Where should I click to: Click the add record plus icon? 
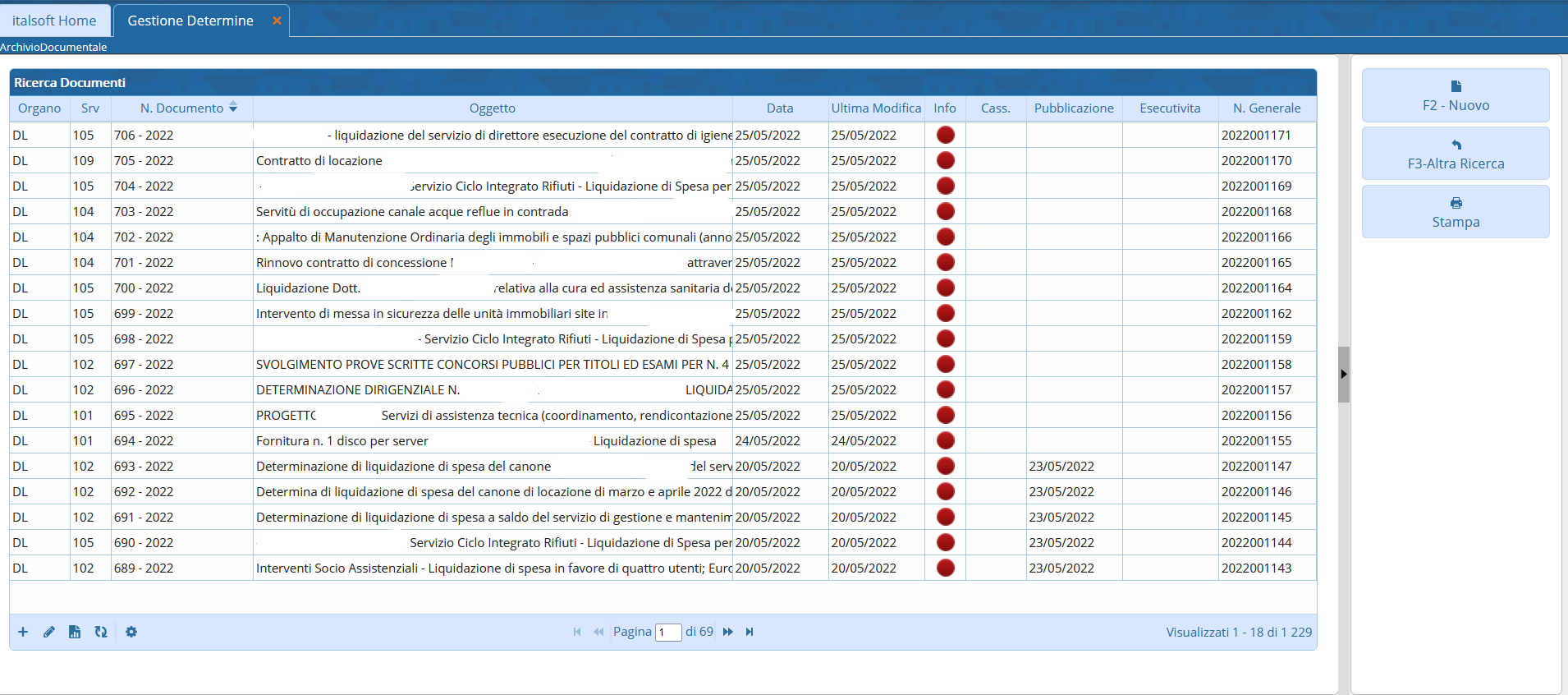(23, 632)
